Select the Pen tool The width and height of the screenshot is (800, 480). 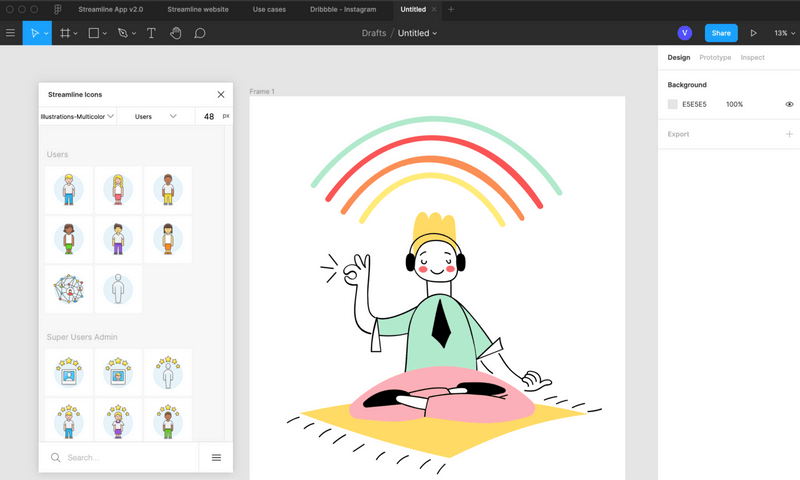point(122,33)
